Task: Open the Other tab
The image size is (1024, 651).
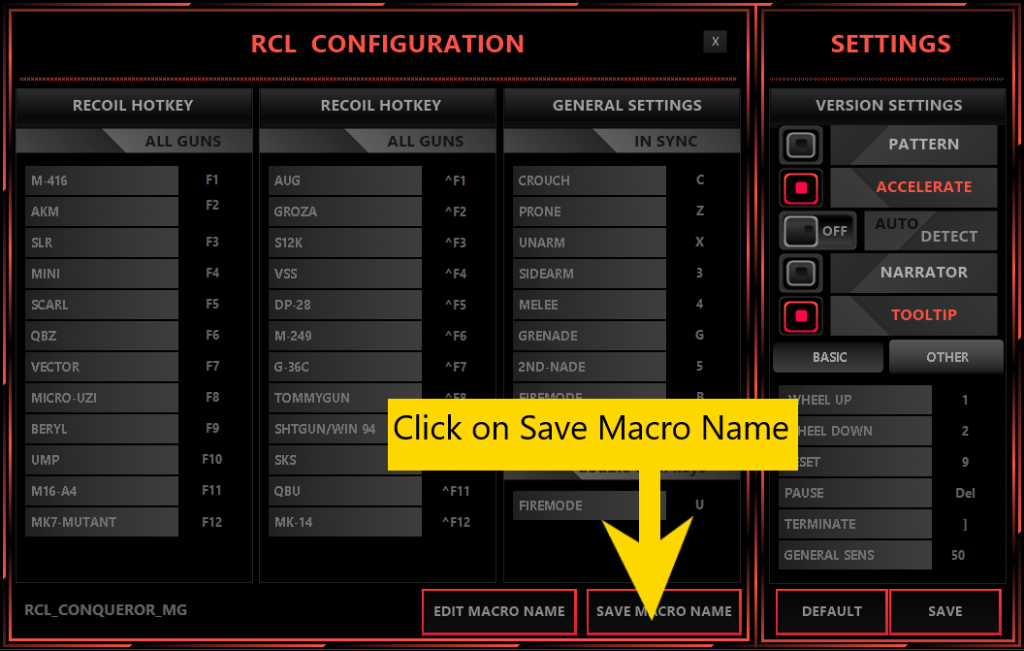Action: pos(946,357)
